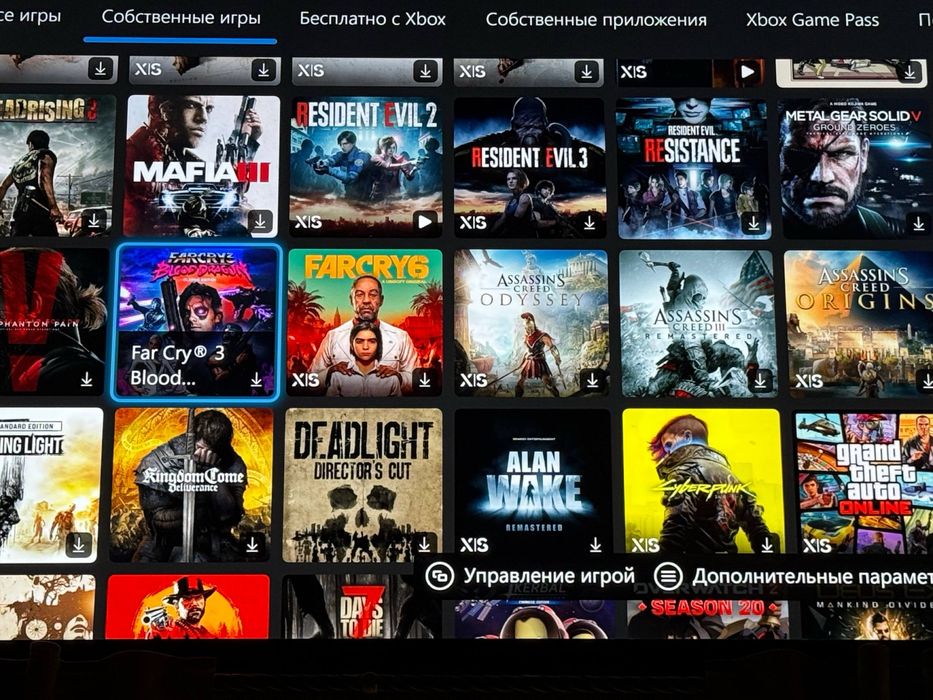The width and height of the screenshot is (933, 700).
Task: Open the Red Dead Redemption red tile
Action: coord(187,607)
